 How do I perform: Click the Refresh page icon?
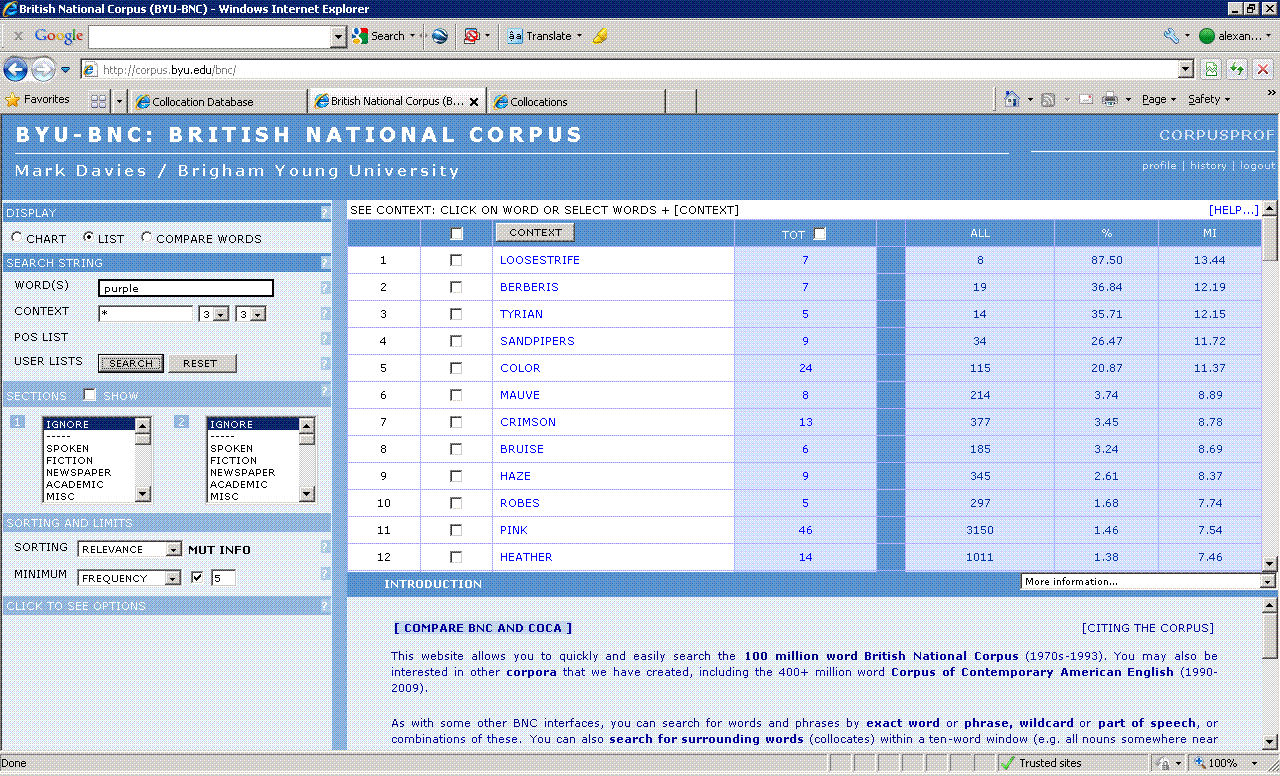click(x=1238, y=70)
